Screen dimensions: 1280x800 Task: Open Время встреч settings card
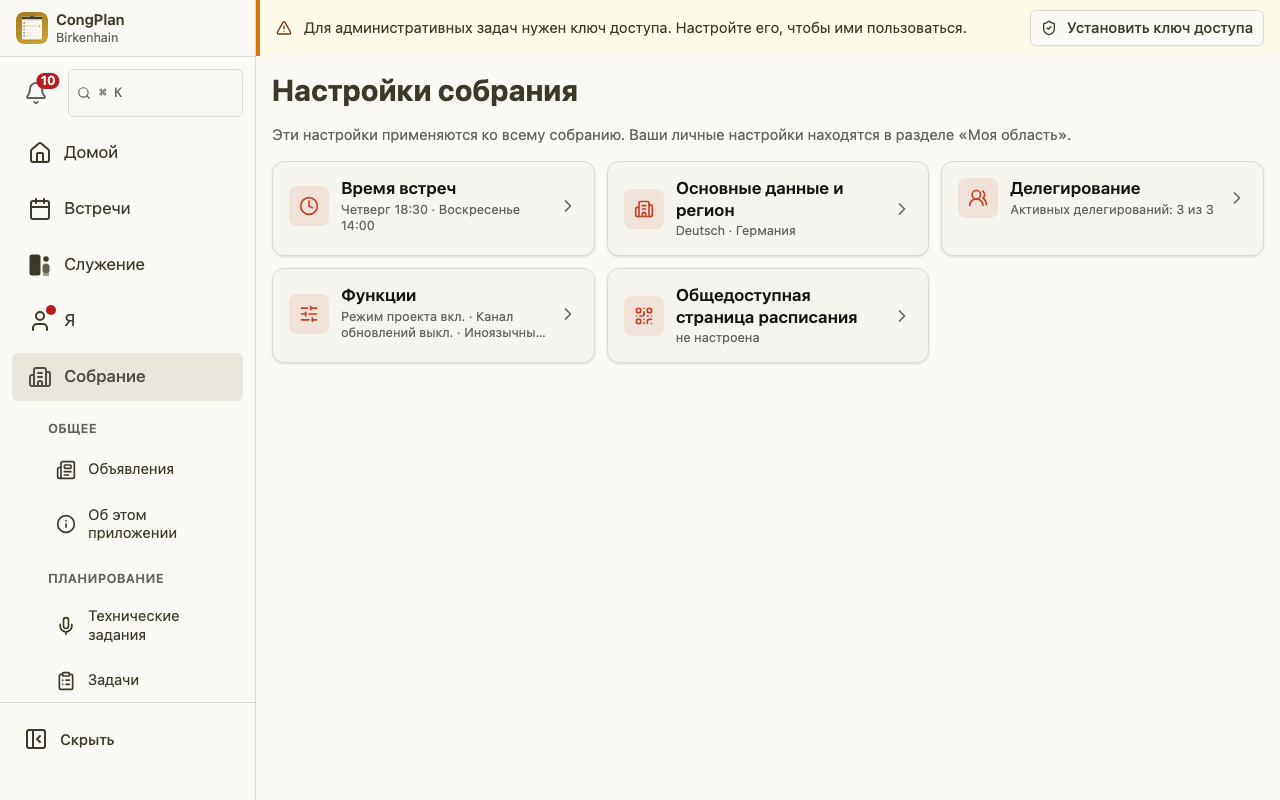[x=433, y=208]
